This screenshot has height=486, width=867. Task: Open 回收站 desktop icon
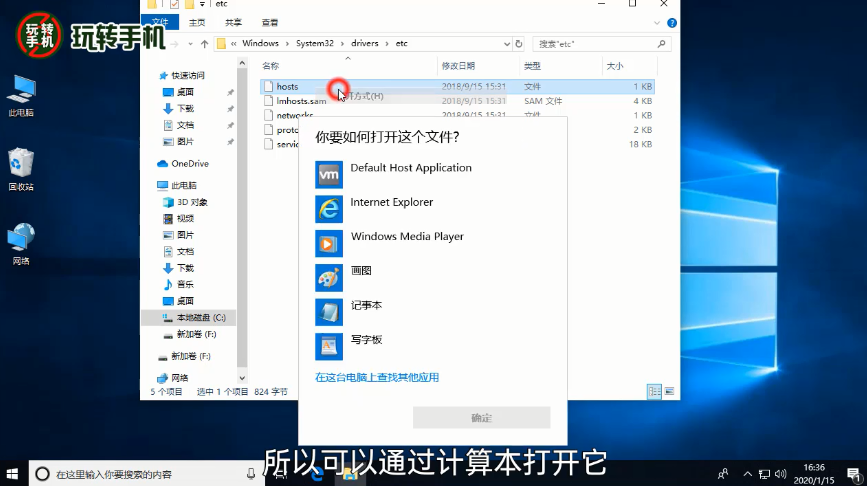[x=21, y=169]
